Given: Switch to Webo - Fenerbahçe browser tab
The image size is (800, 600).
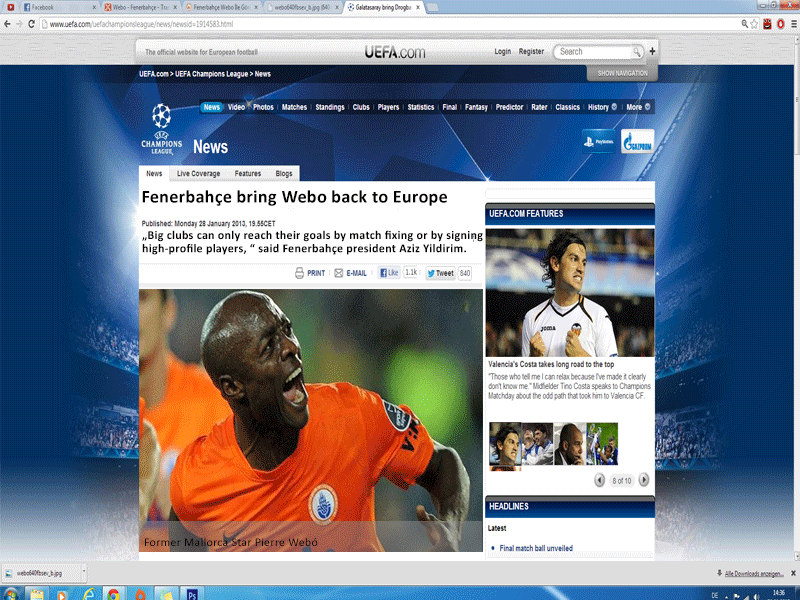Looking at the screenshot, I should pos(141,7).
